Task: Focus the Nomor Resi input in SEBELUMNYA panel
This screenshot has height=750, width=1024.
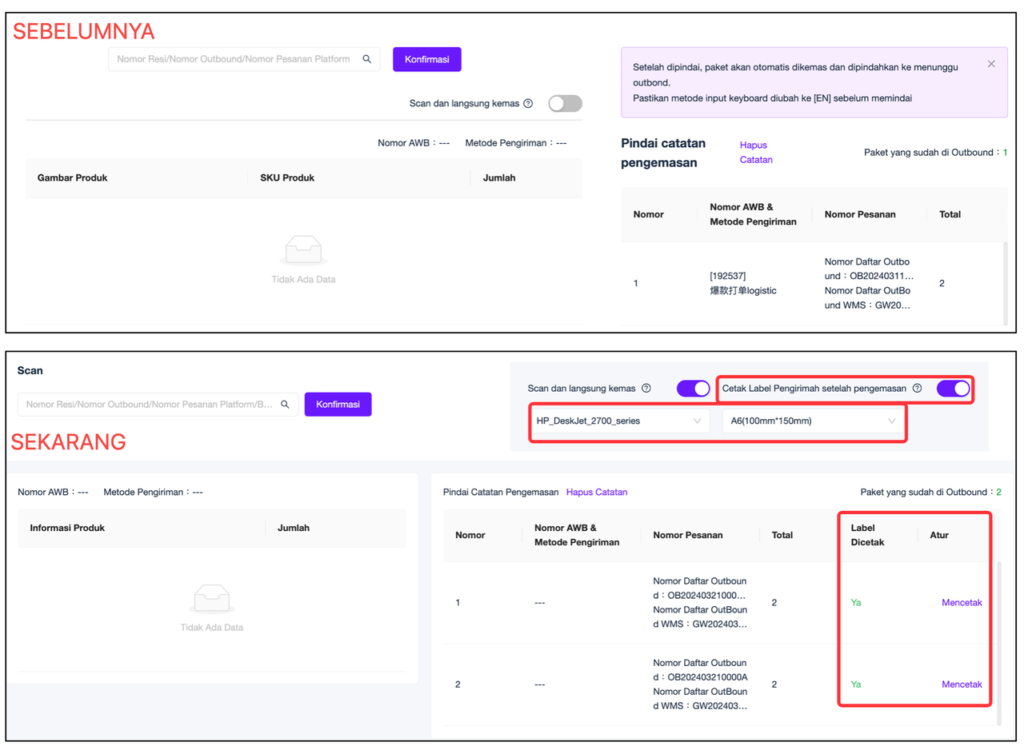Action: click(235, 59)
